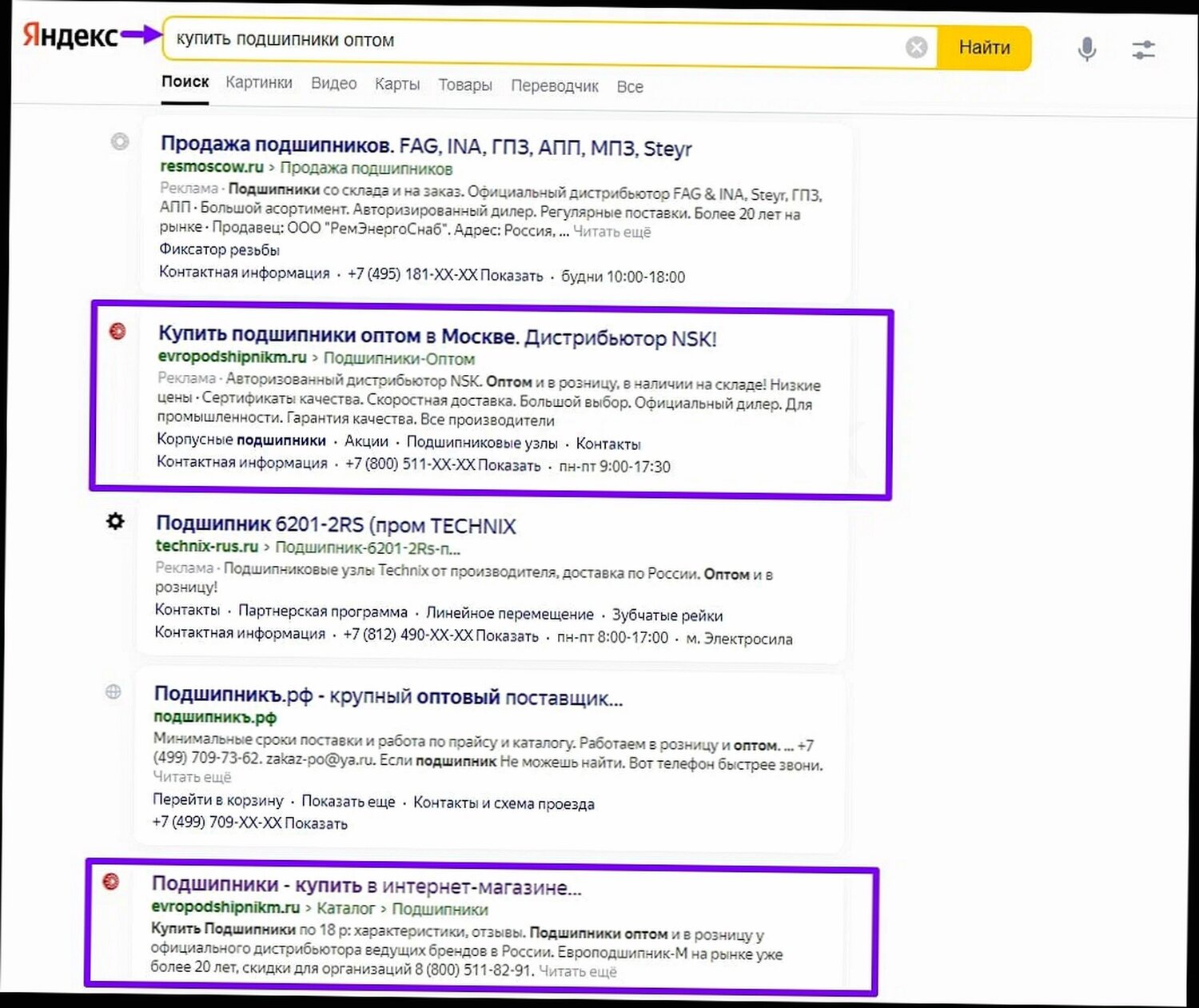Click favicon next to resmoscow.ru result

tap(120, 141)
